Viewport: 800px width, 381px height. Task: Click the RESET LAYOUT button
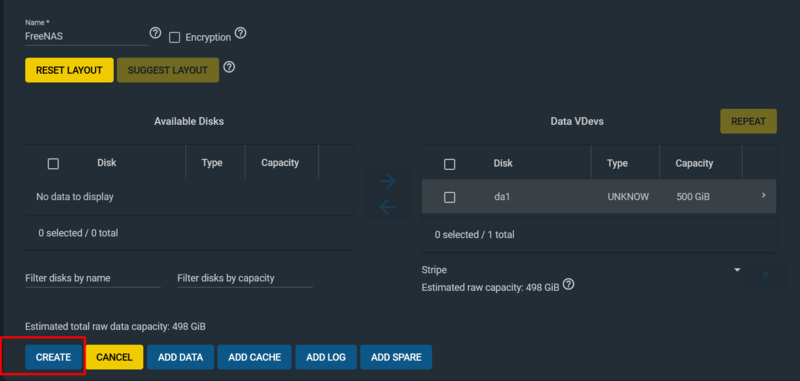69,70
